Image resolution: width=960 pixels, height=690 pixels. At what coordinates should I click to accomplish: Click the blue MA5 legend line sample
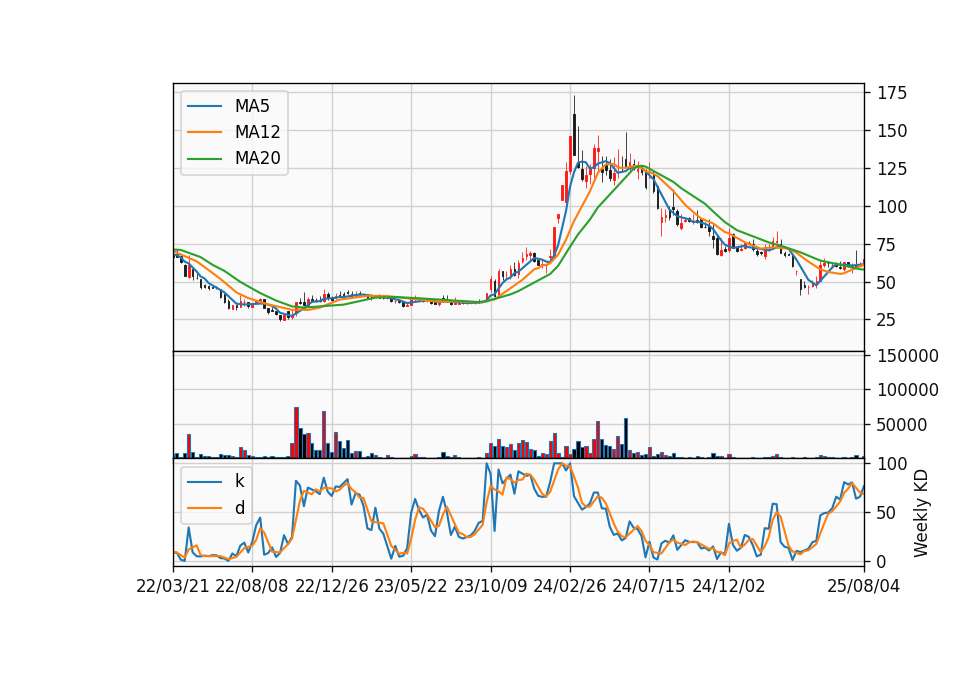pyautogui.click(x=204, y=106)
